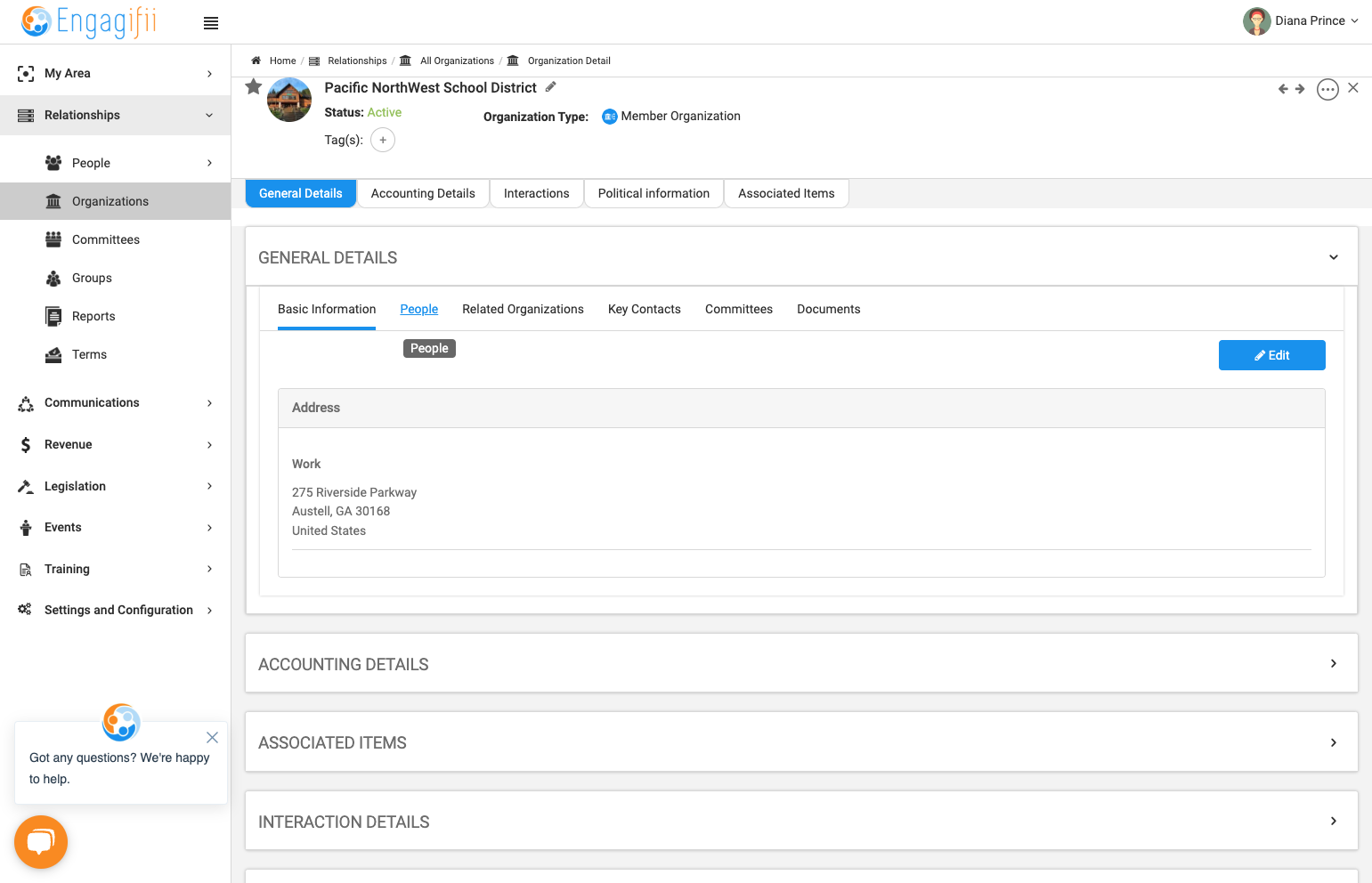The height and width of the screenshot is (883, 1372).
Task: Open the People sub-tab link
Action: click(418, 309)
